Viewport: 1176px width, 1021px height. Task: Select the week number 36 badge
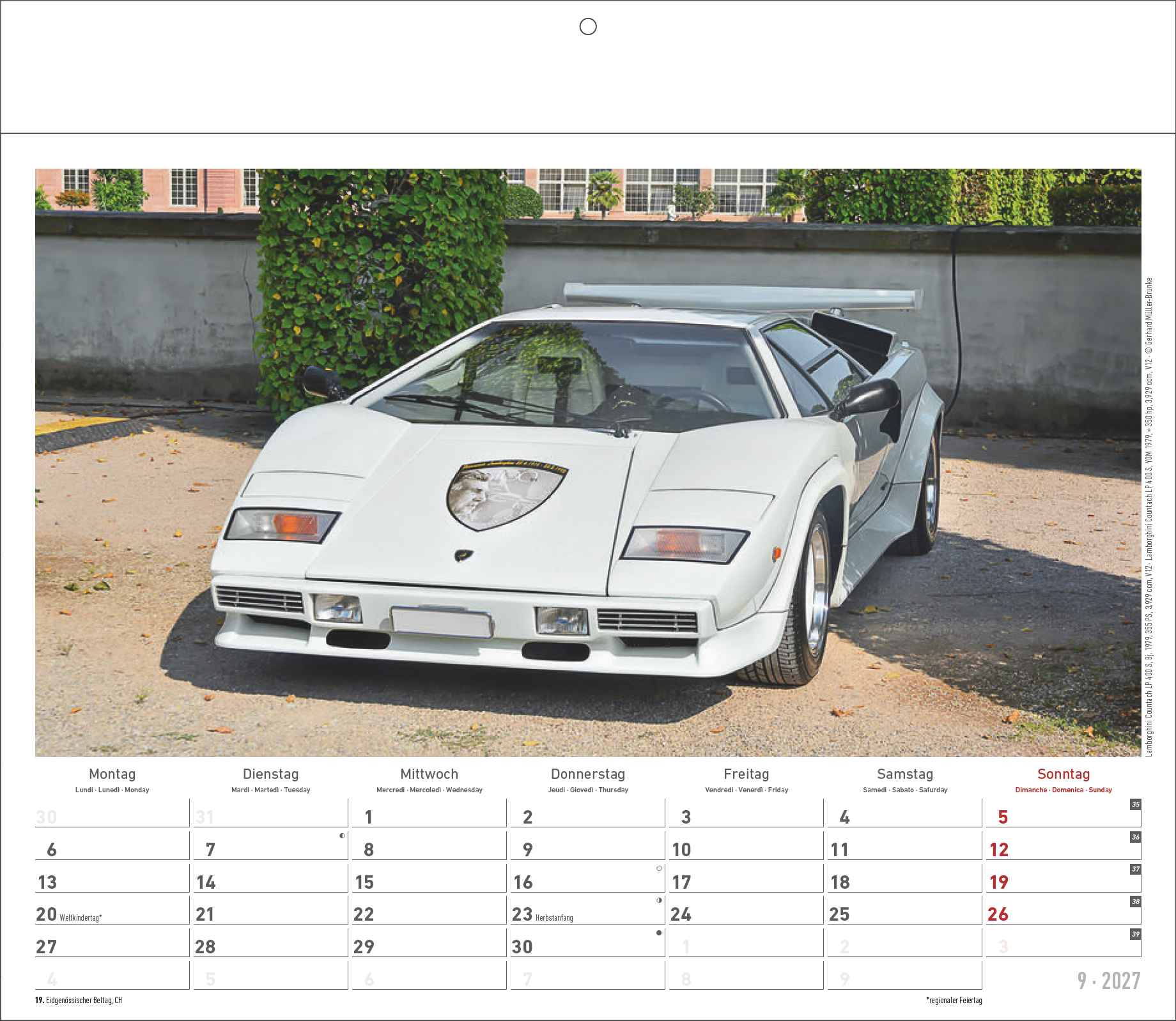(1136, 837)
